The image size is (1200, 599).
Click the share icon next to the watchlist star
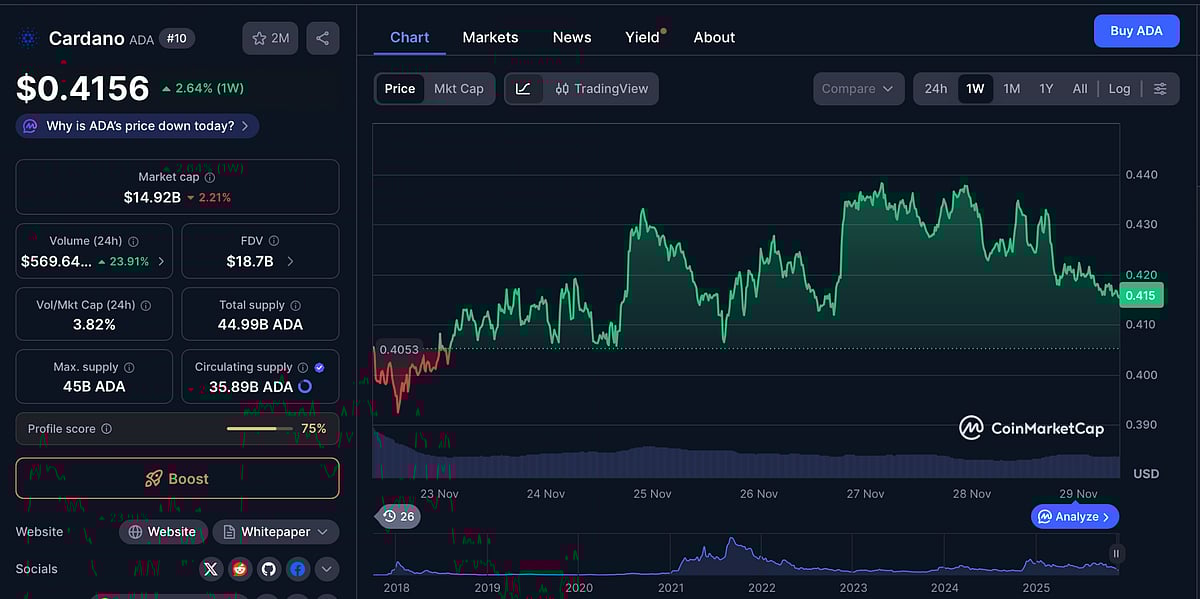click(x=322, y=37)
